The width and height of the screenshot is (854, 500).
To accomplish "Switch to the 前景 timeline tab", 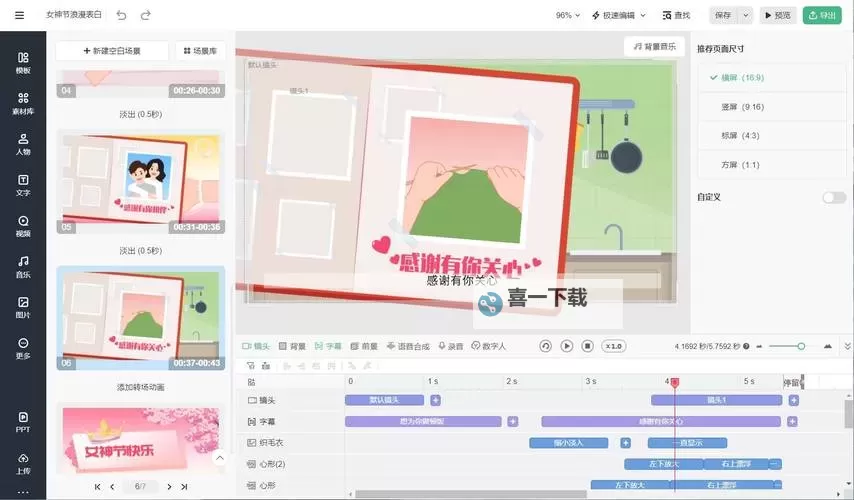I will (x=364, y=346).
